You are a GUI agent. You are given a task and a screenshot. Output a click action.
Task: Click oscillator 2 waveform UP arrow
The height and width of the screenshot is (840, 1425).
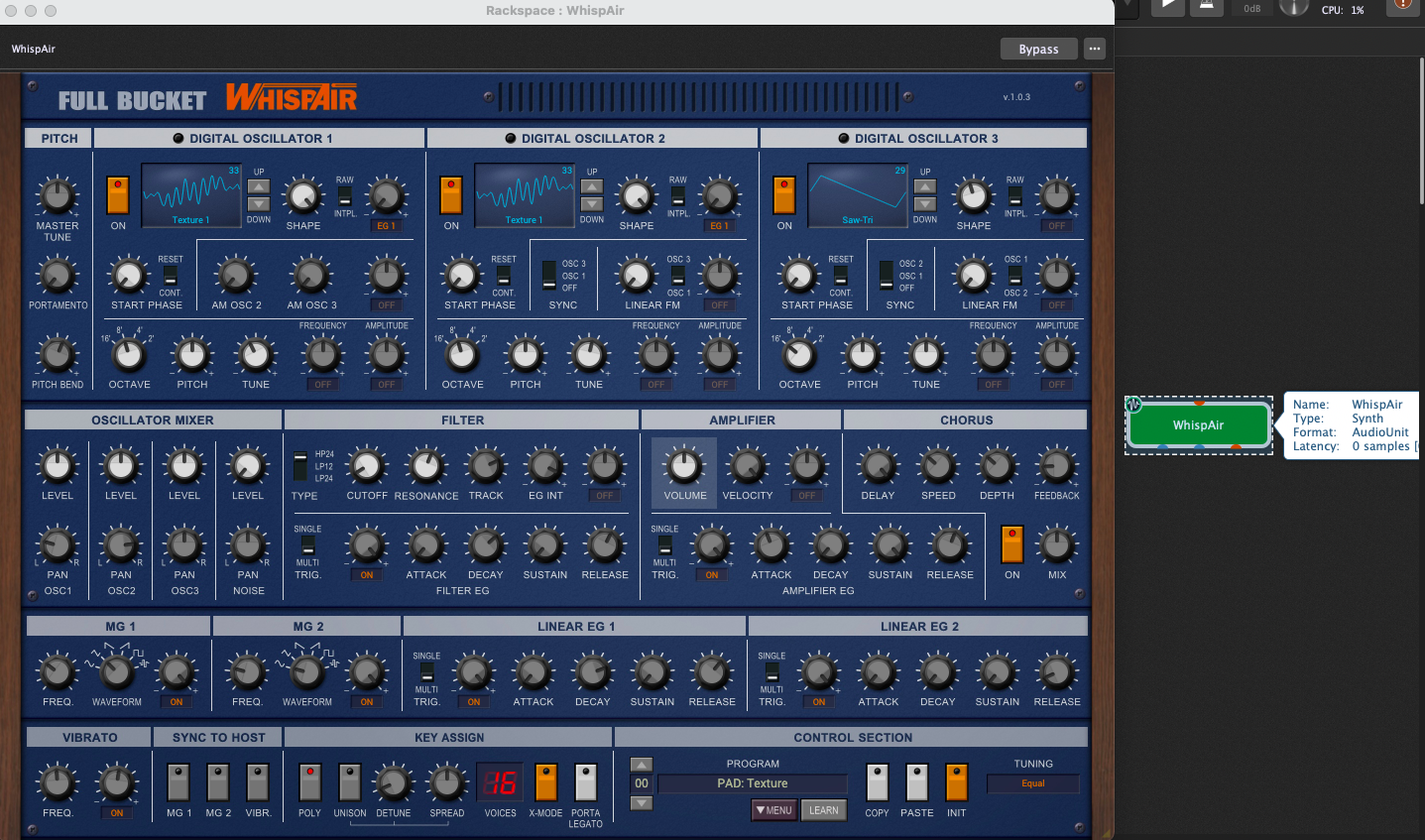(x=592, y=186)
